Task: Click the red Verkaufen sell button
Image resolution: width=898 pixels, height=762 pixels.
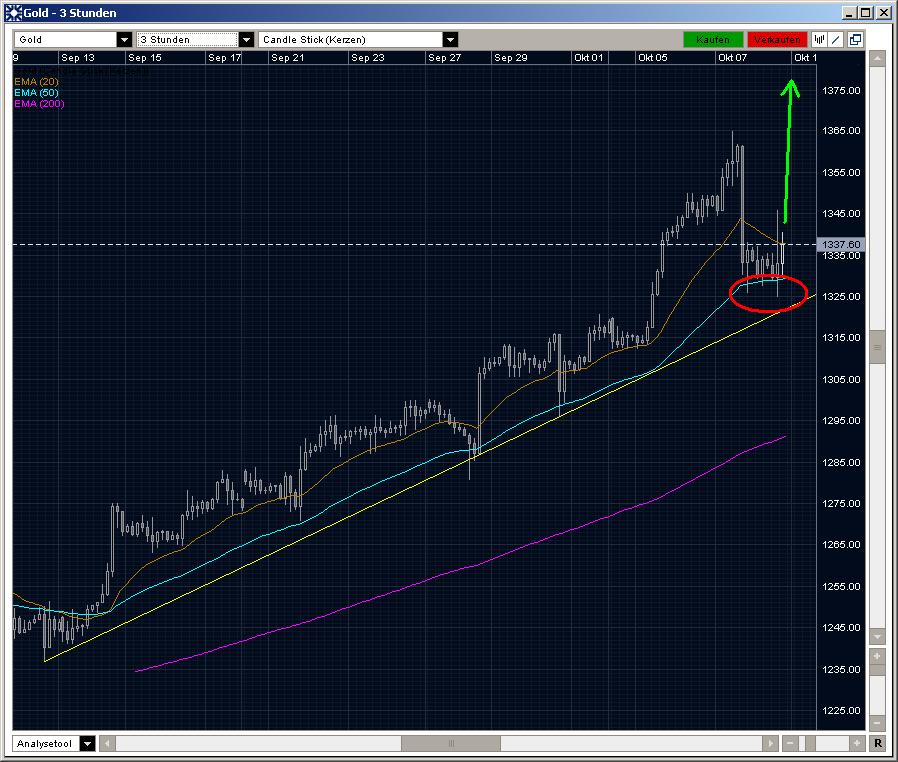Action: tap(777, 40)
